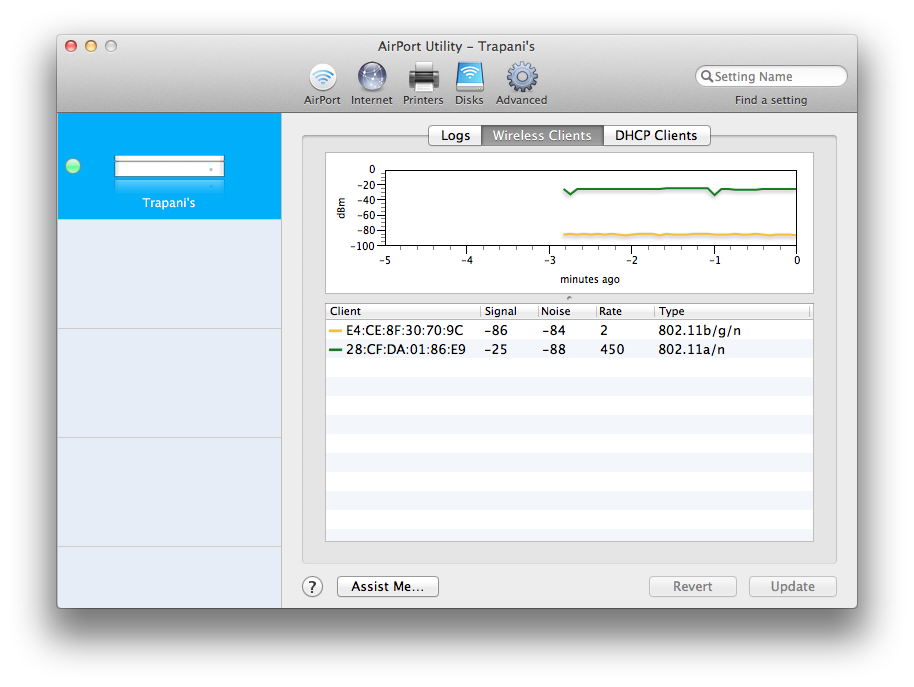Select the Trapani's base station

point(169,166)
